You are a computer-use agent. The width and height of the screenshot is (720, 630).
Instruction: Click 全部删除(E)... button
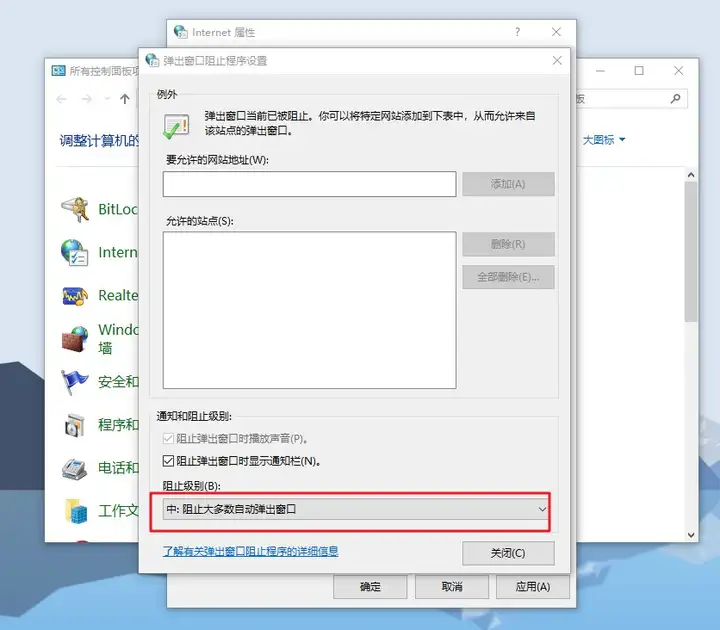click(x=508, y=277)
